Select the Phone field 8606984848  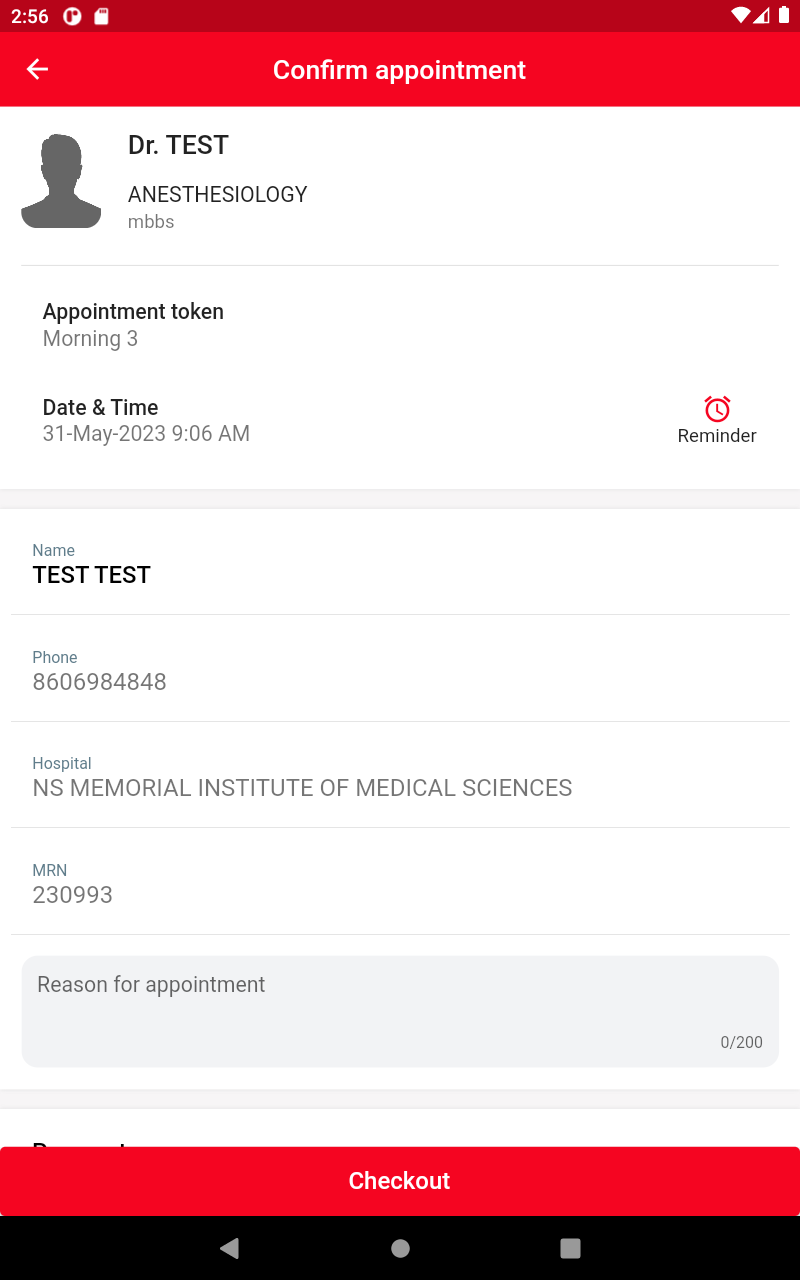[x=400, y=670]
